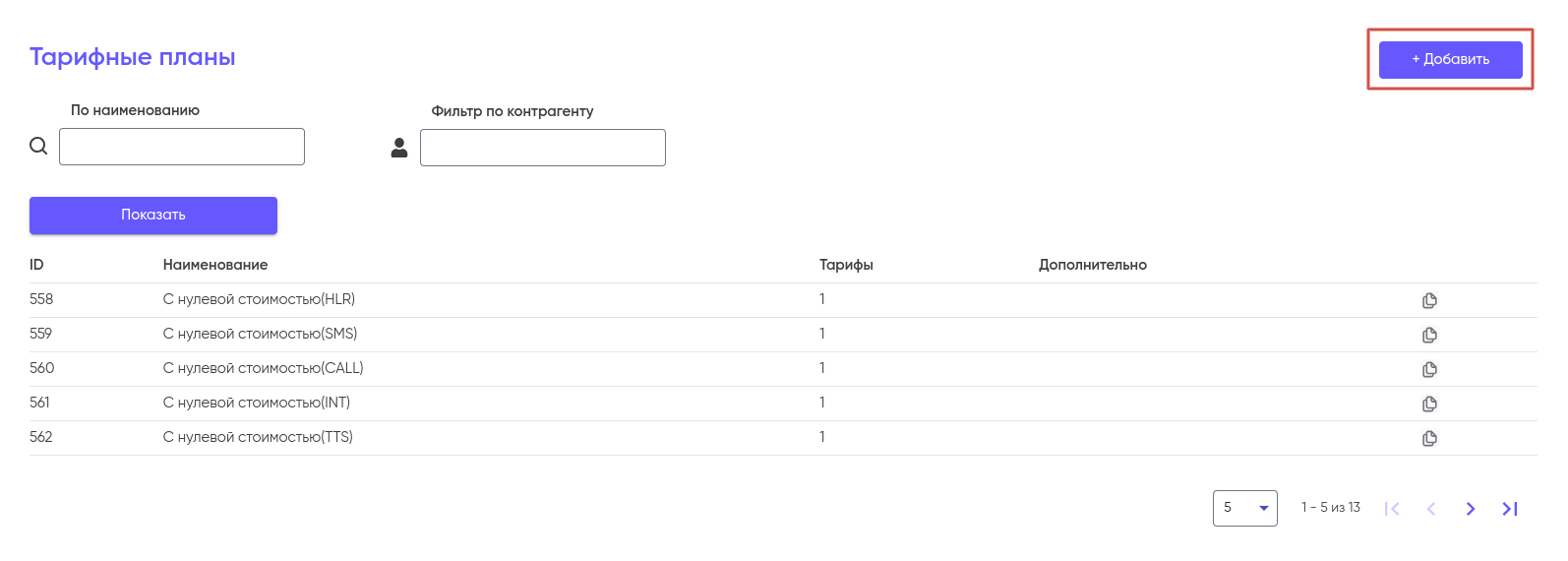The height and width of the screenshot is (561, 1568).
Task: Go to the first page
Action: (1392, 509)
